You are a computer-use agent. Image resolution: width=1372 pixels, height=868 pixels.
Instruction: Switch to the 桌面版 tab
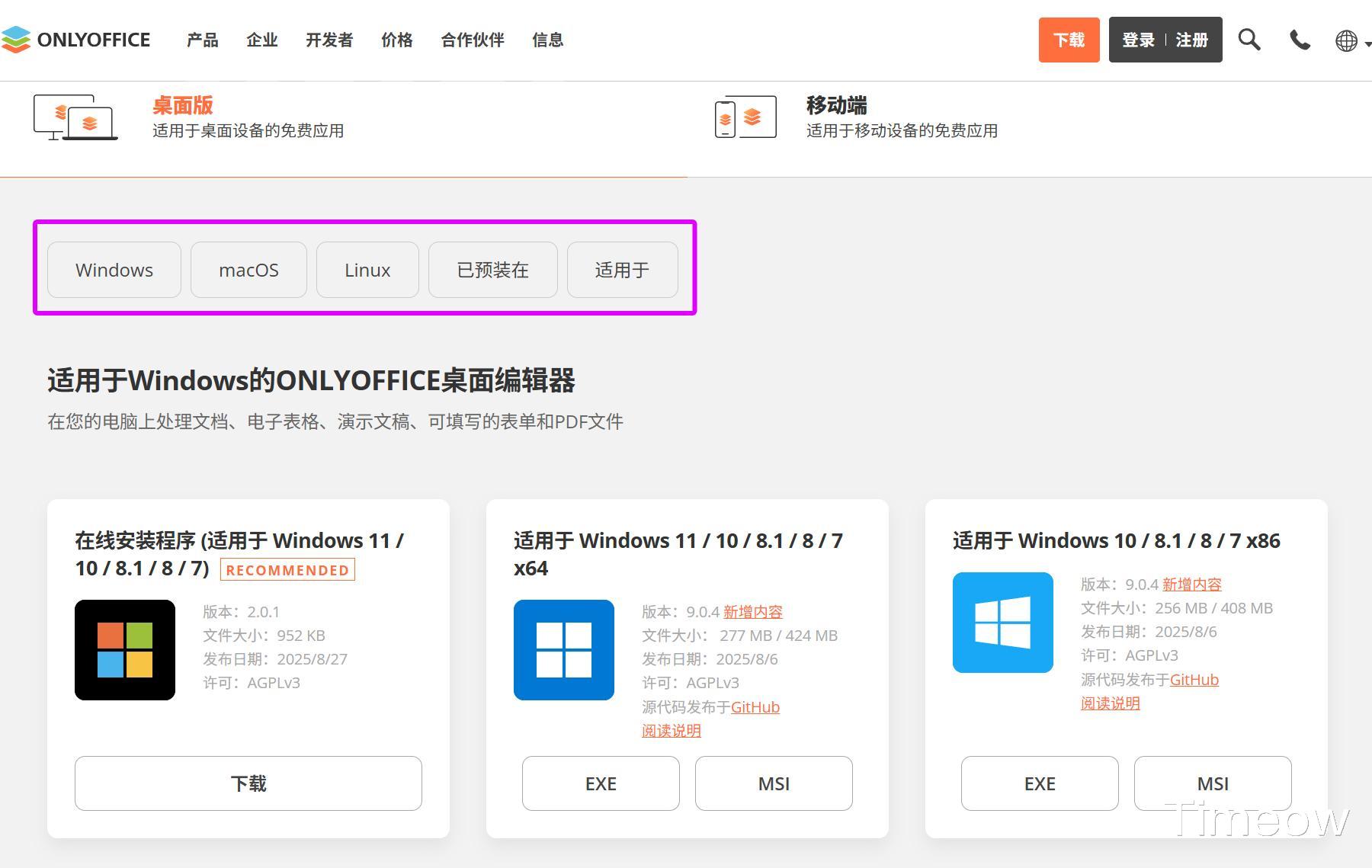pyautogui.click(x=183, y=105)
